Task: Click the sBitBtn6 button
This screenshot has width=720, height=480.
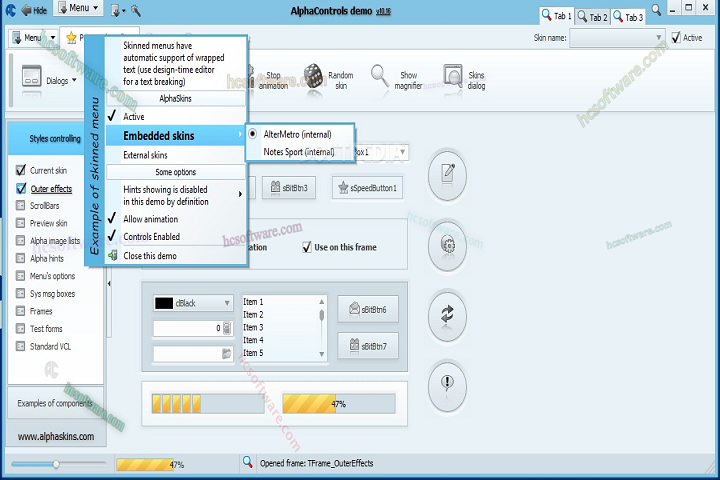Action: coord(368,309)
